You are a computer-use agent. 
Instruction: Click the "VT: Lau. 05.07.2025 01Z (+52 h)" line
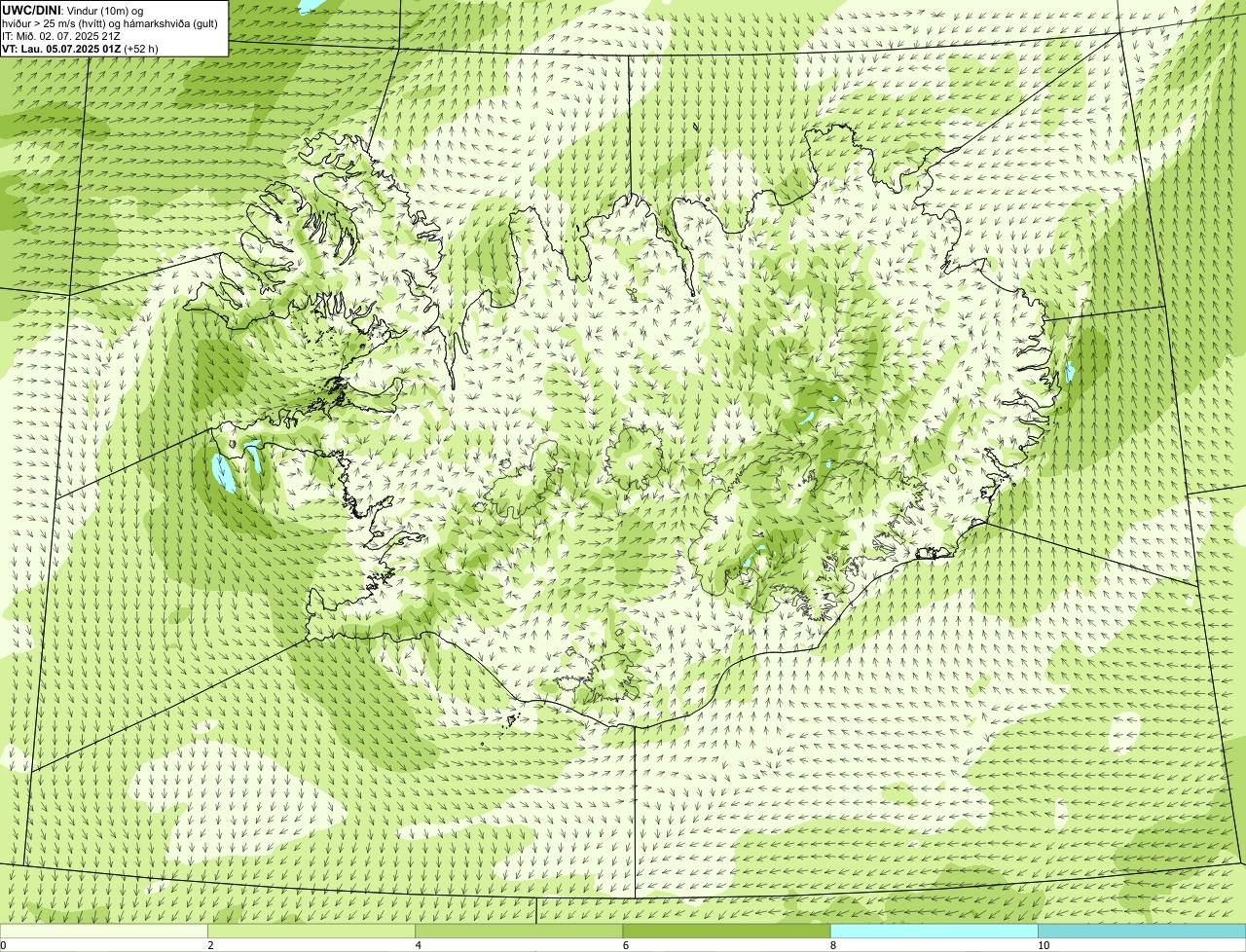[x=80, y=49]
